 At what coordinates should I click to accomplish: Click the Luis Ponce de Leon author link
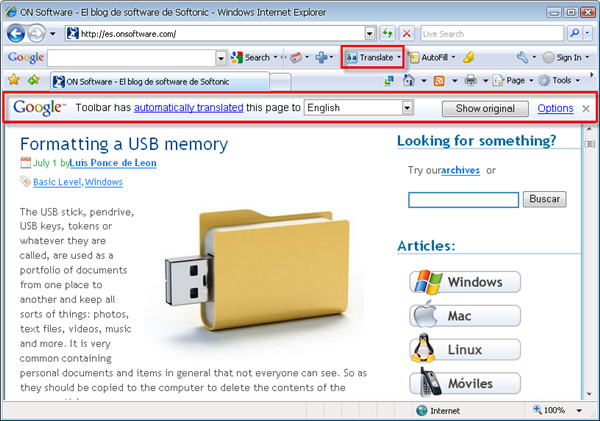[112, 162]
